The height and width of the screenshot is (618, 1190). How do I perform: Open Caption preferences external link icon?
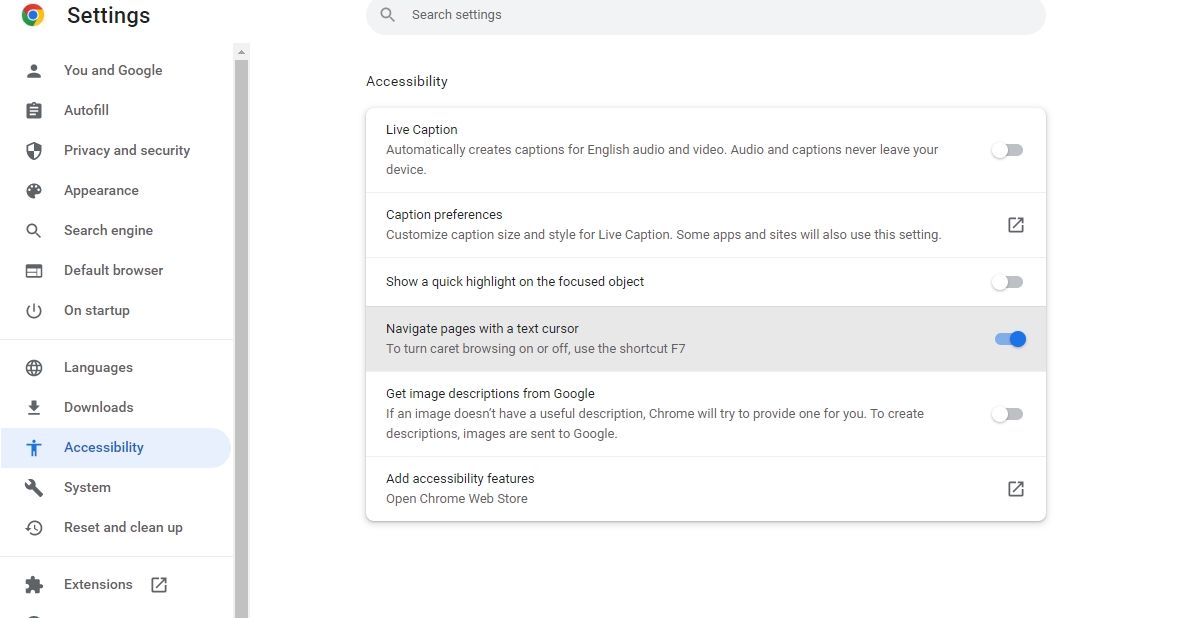tap(1015, 225)
